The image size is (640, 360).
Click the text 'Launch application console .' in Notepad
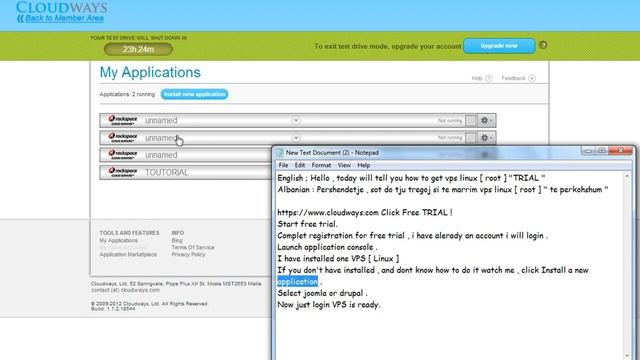327,247
